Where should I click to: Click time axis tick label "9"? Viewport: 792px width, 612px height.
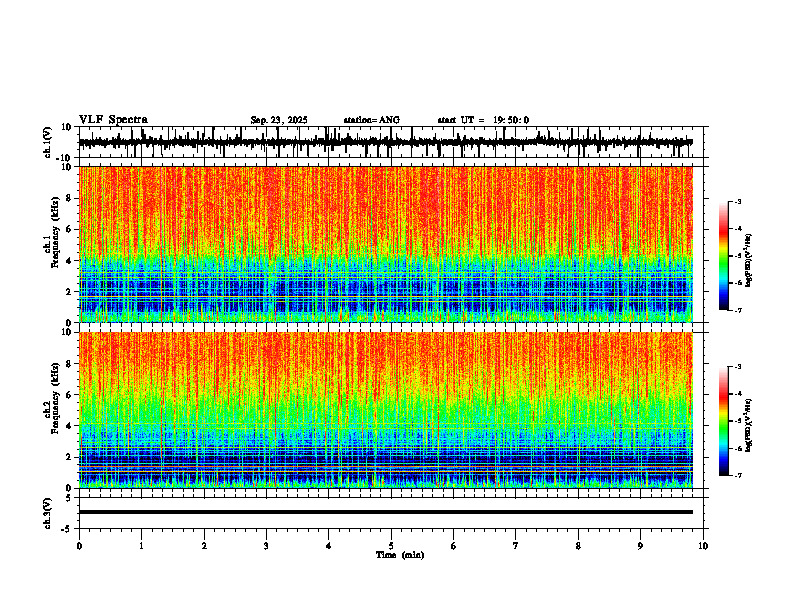click(640, 546)
